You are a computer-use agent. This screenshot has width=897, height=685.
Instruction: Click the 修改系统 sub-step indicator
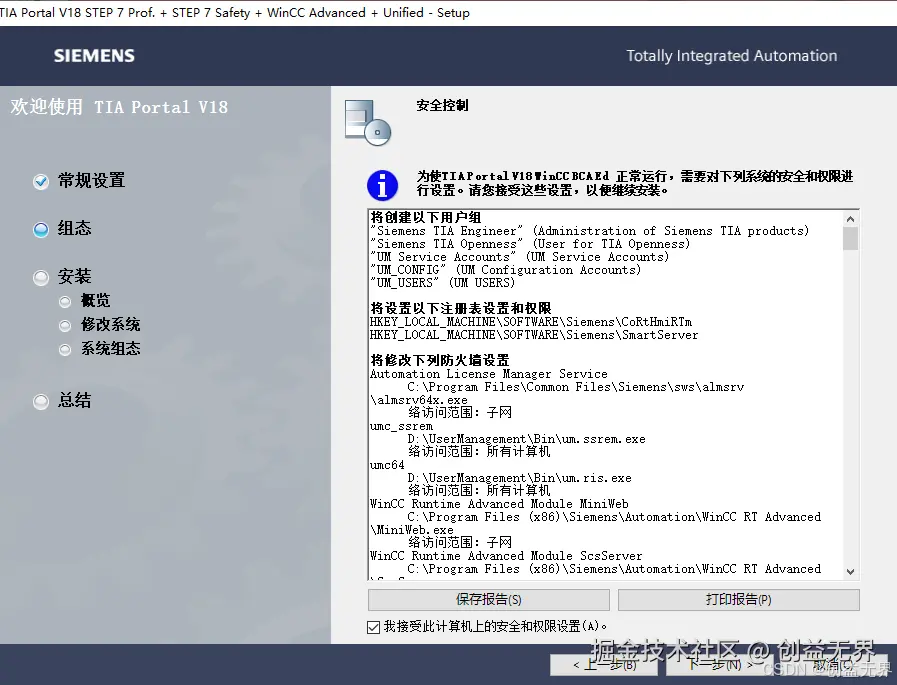[x=65, y=326]
